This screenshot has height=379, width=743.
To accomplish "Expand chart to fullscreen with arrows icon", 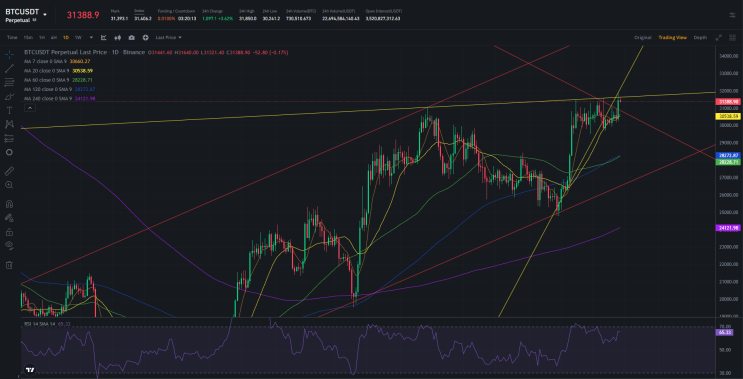I will [x=718, y=37].
